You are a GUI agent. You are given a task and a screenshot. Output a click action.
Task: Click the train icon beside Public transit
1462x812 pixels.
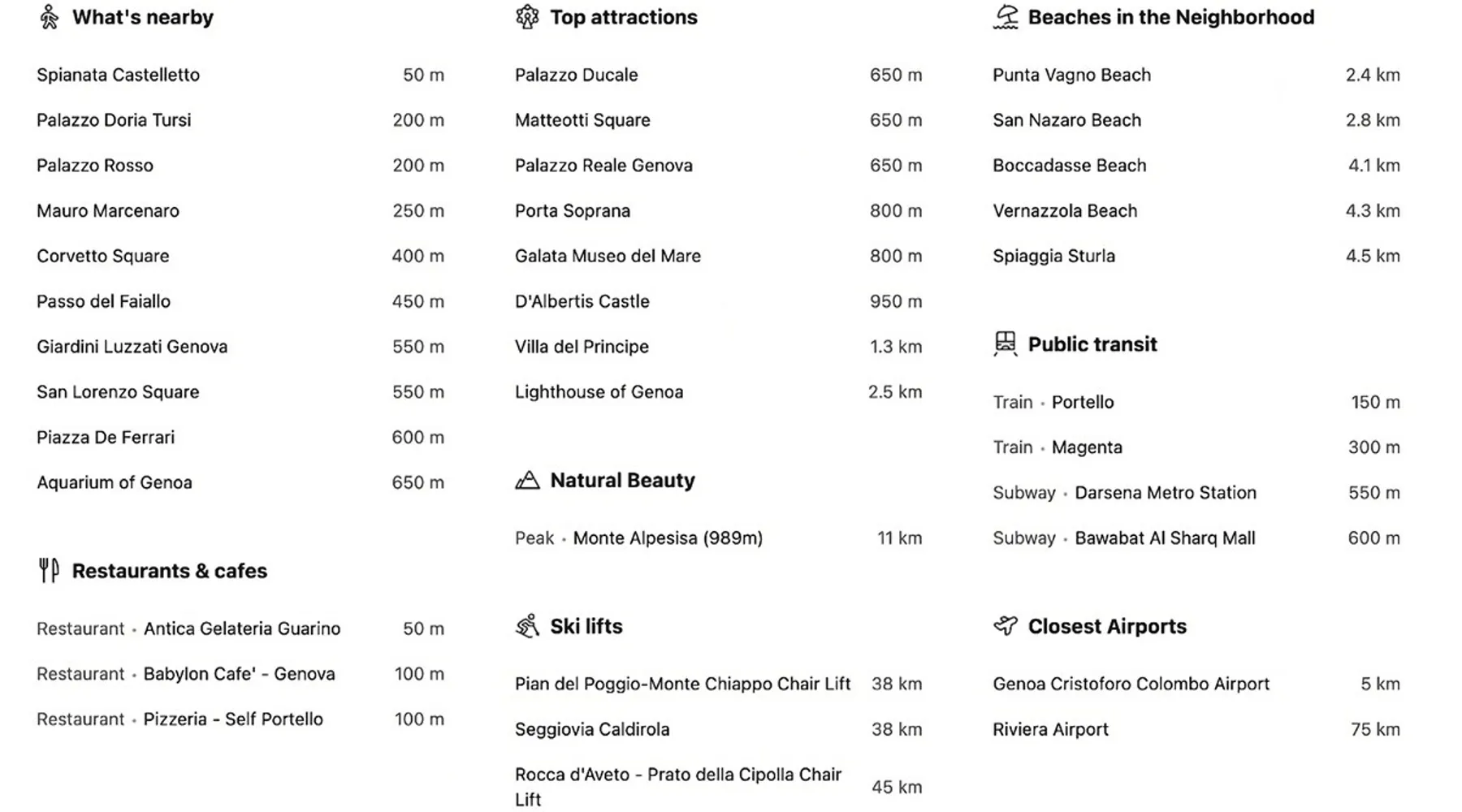(x=1006, y=343)
